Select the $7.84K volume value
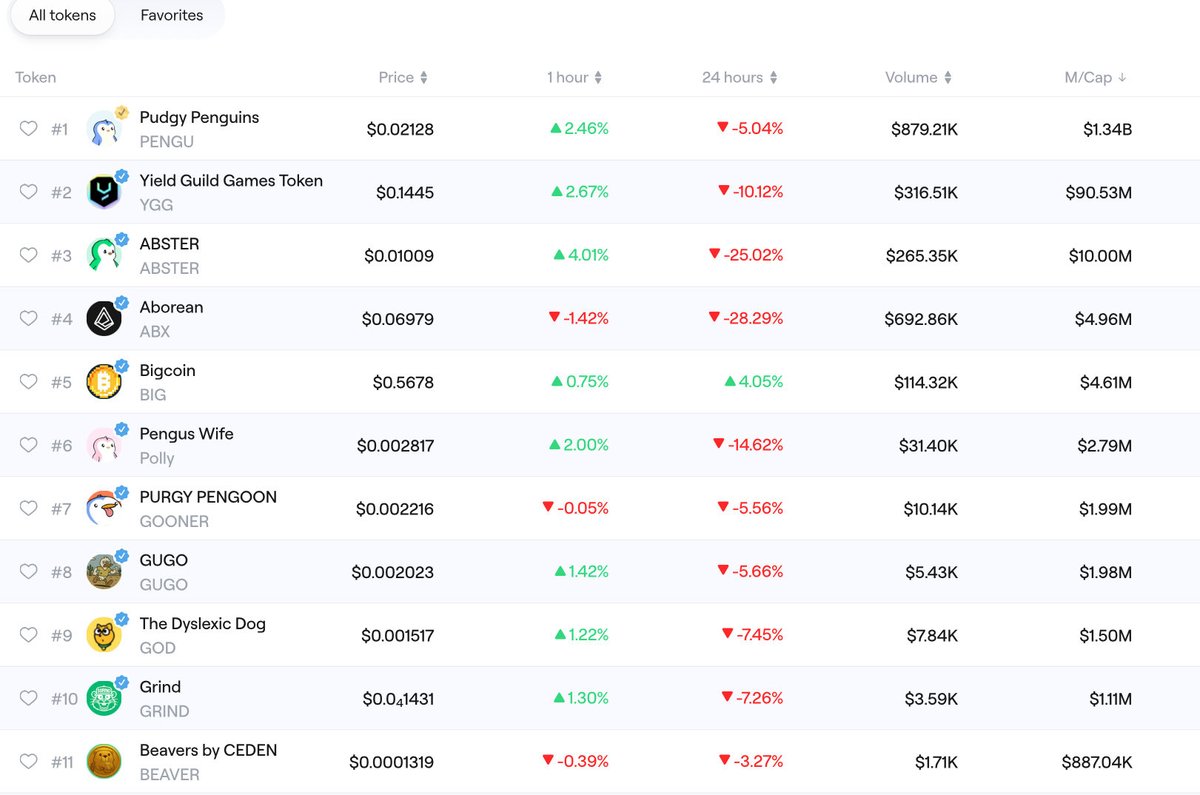This screenshot has height=795, width=1200. coord(932,635)
